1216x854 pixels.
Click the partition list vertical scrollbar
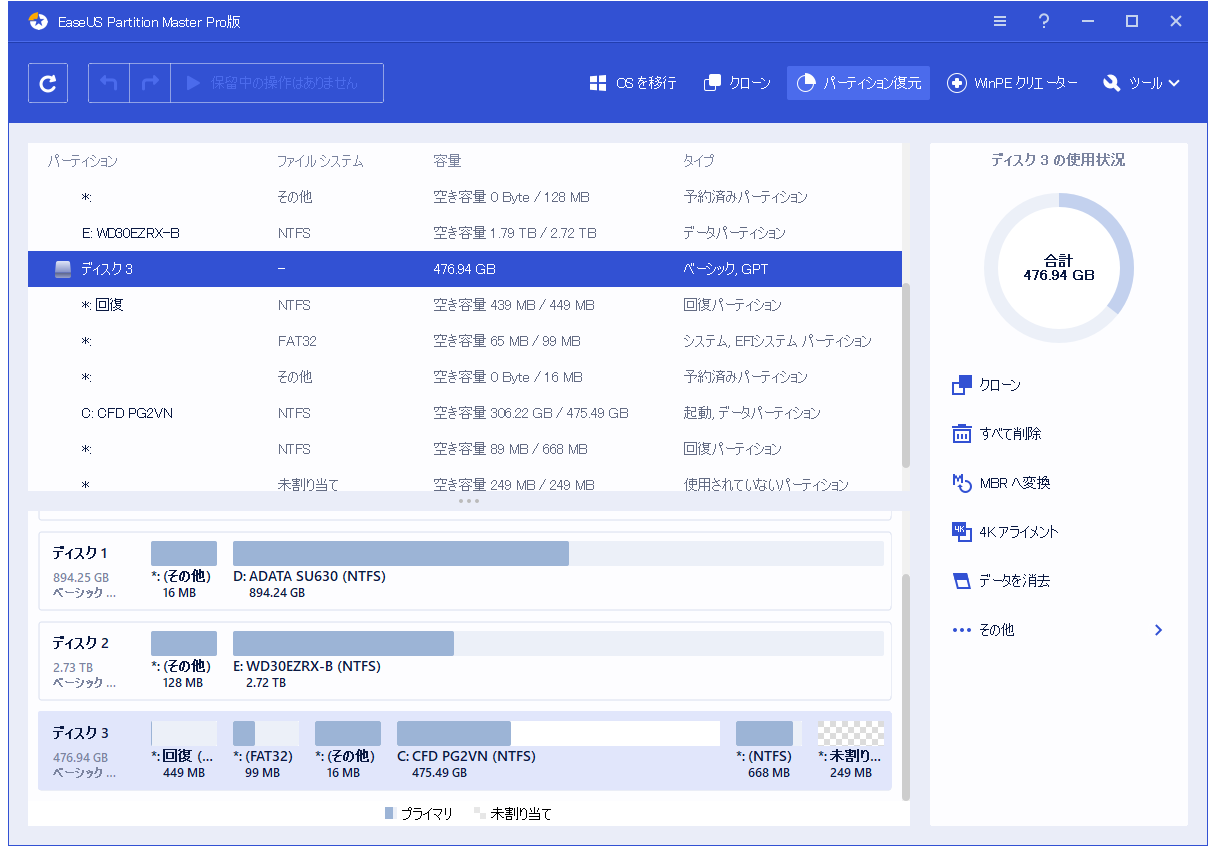(906, 376)
